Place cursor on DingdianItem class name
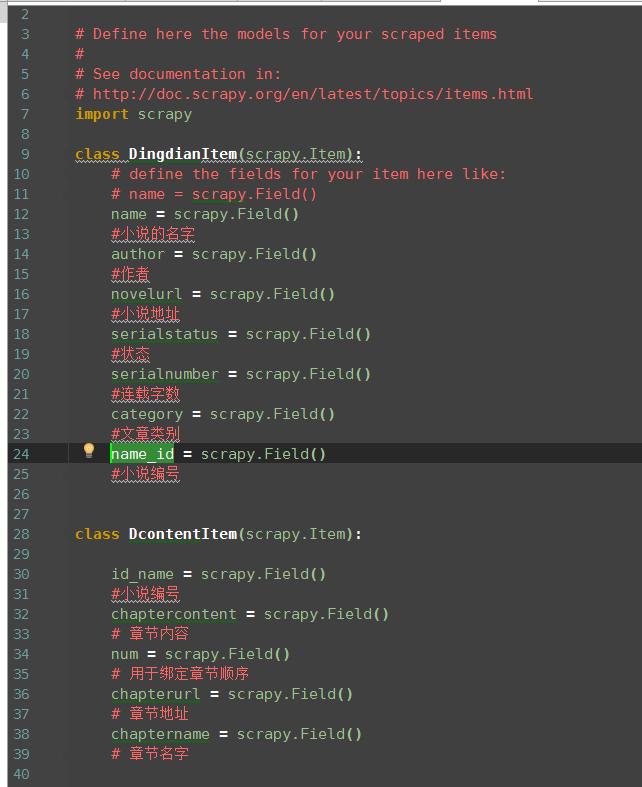 [183, 154]
